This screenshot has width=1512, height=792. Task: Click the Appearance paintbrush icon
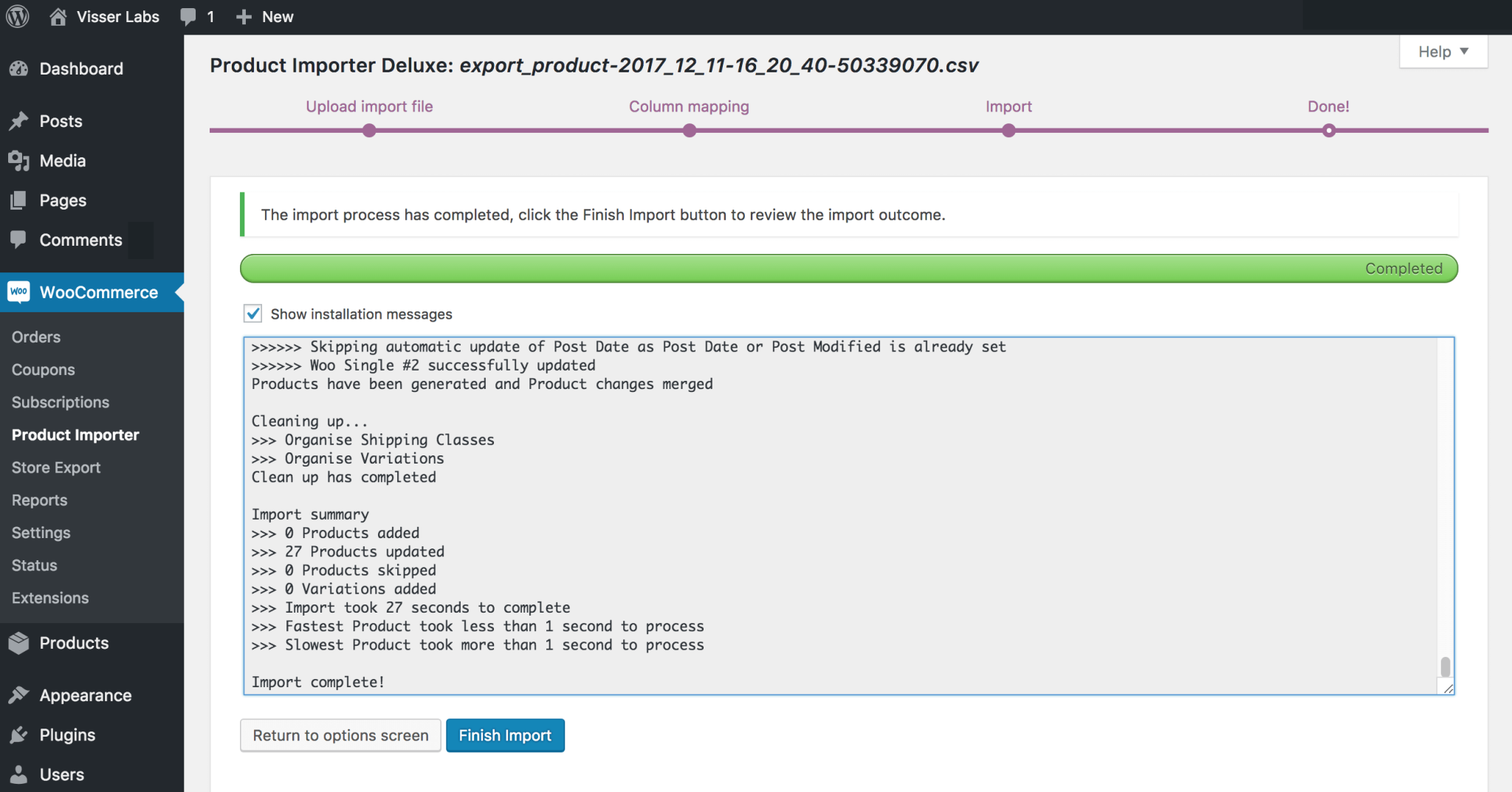click(19, 695)
